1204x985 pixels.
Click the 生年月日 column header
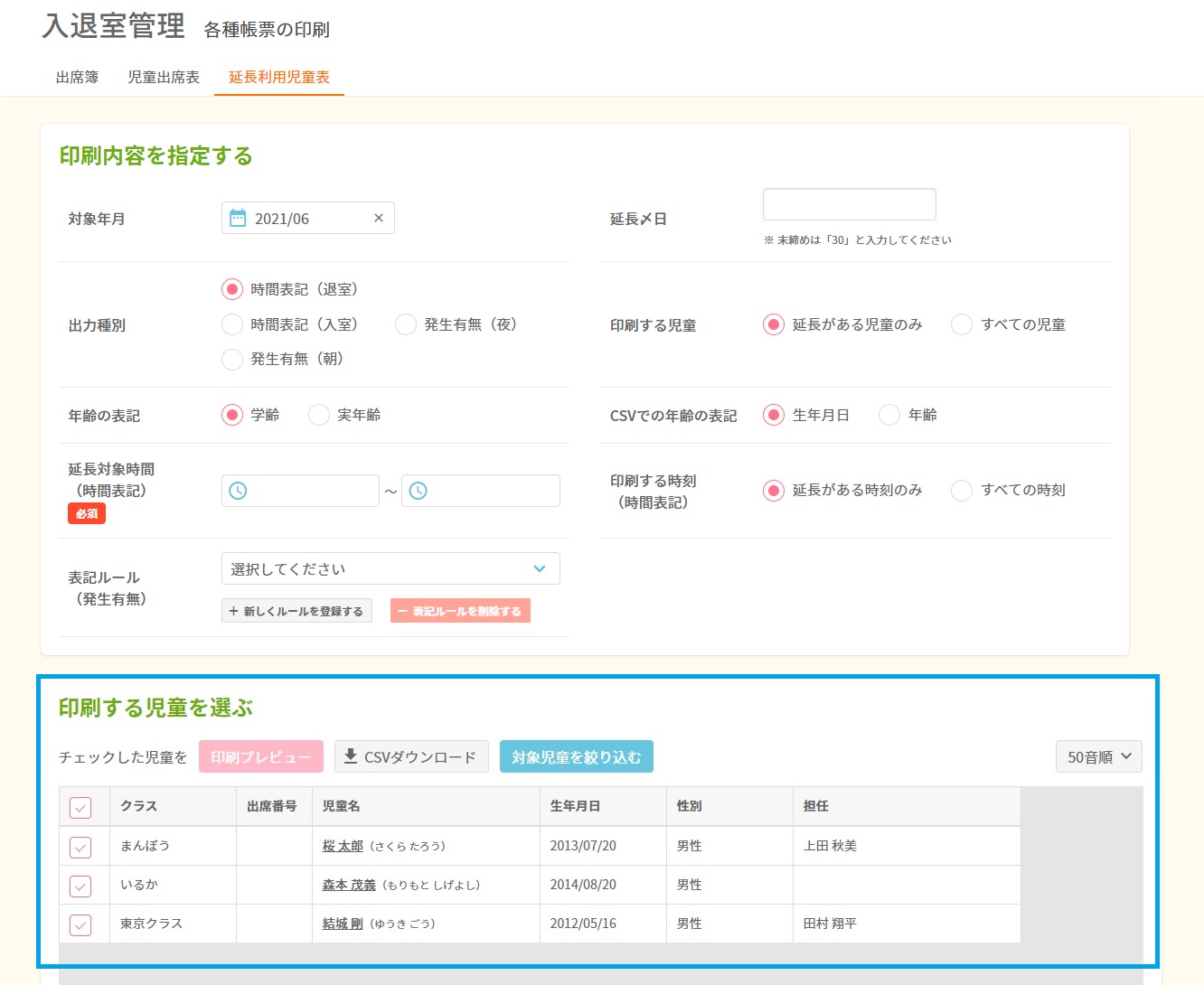[x=603, y=806]
